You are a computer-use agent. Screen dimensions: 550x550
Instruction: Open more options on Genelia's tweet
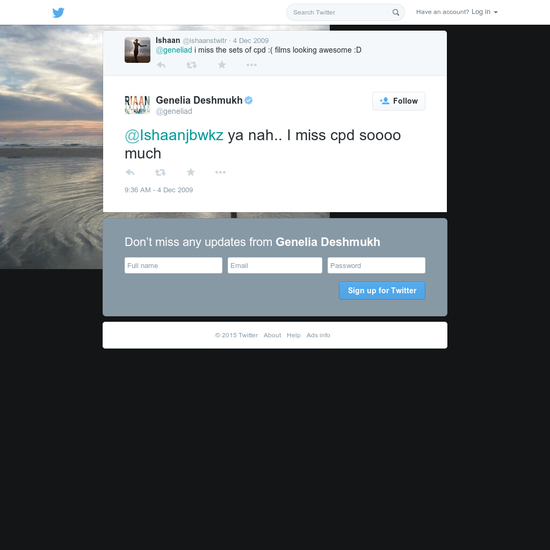point(220,172)
